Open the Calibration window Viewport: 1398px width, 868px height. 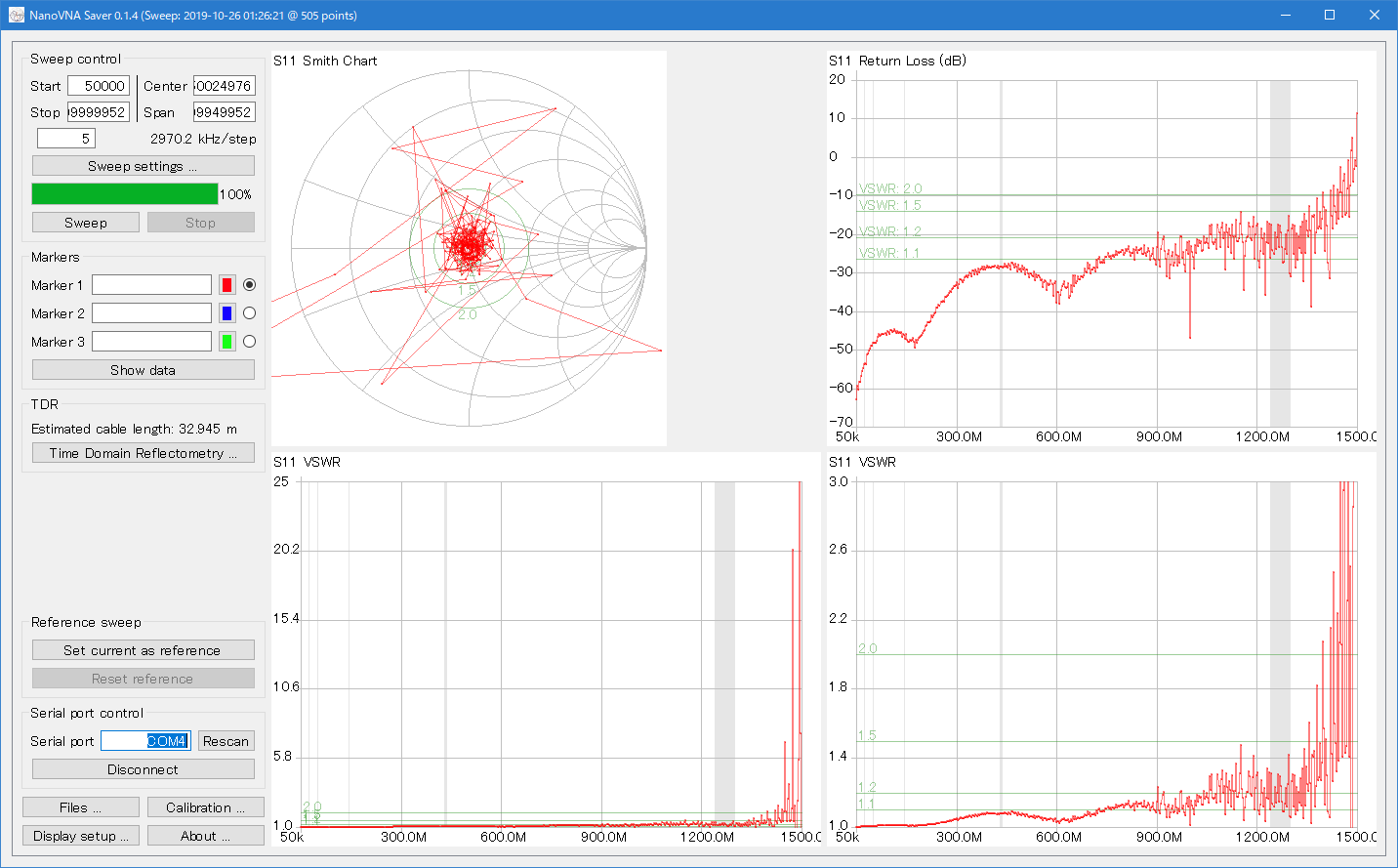coord(206,807)
